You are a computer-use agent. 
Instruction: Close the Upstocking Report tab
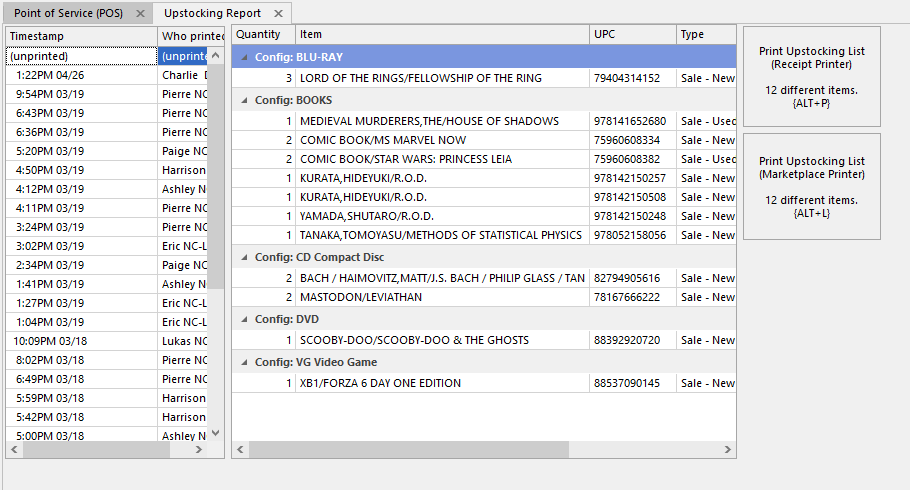pos(279,13)
